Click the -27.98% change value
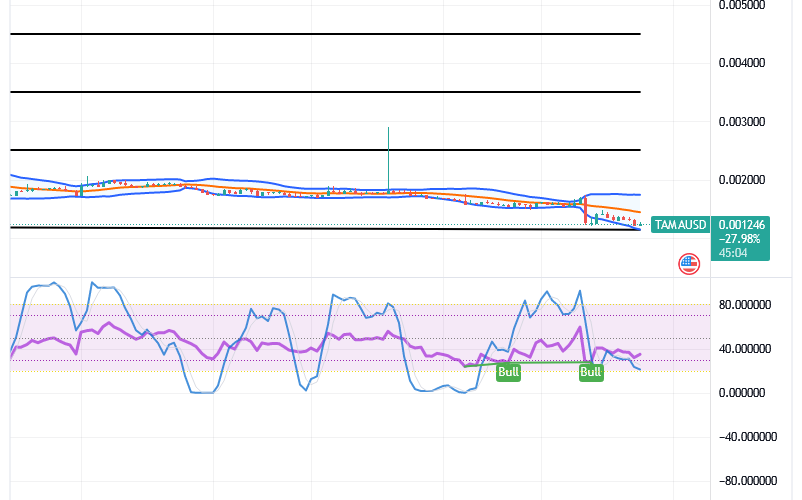The width and height of the screenshot is (802, 500). tap(739, 239)
